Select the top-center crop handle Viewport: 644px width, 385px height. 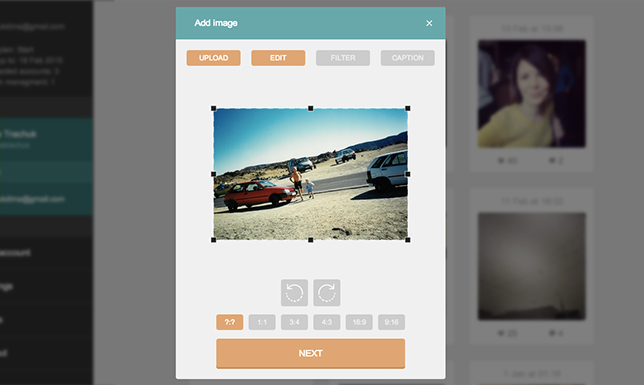tap(311, 108)
